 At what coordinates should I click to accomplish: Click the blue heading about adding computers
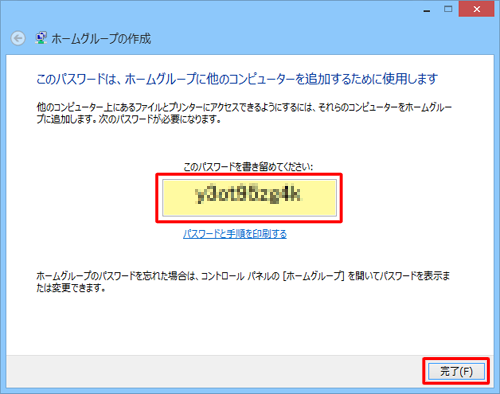click(237, 79)
